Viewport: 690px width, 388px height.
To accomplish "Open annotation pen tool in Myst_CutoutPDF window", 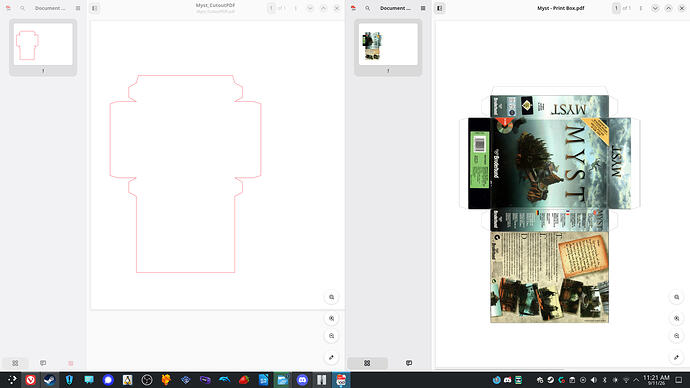I will pyautogui.click(x=331, y=357).
